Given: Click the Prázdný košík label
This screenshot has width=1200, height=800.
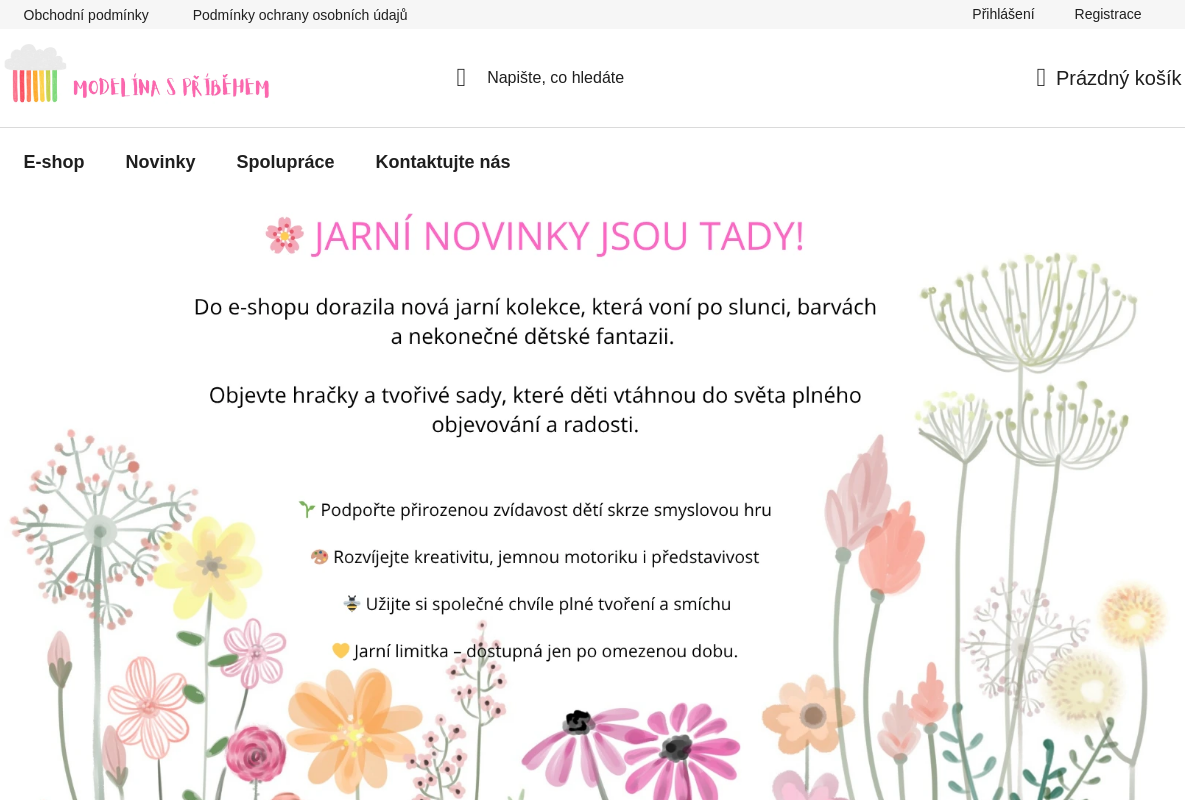Looking at the screenshot, I should pyautogui.click(x=1118, y=77).
